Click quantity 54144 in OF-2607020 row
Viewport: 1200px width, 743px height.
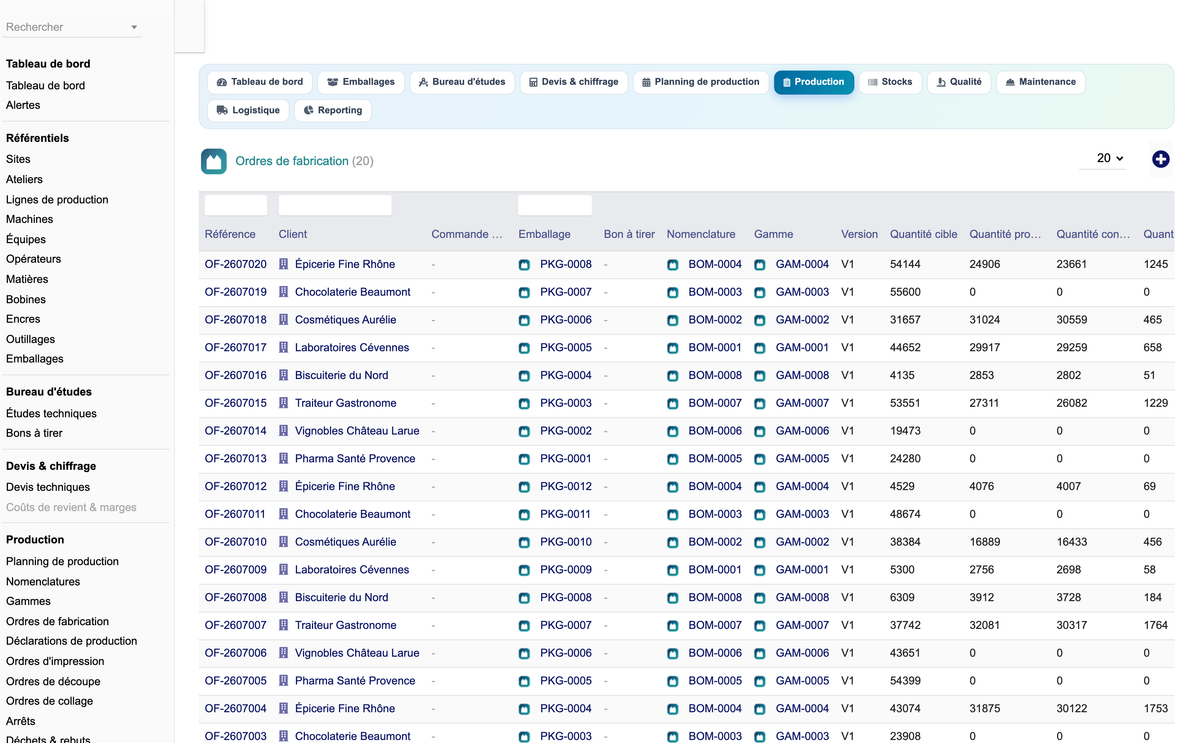click(x=905, y=264)
